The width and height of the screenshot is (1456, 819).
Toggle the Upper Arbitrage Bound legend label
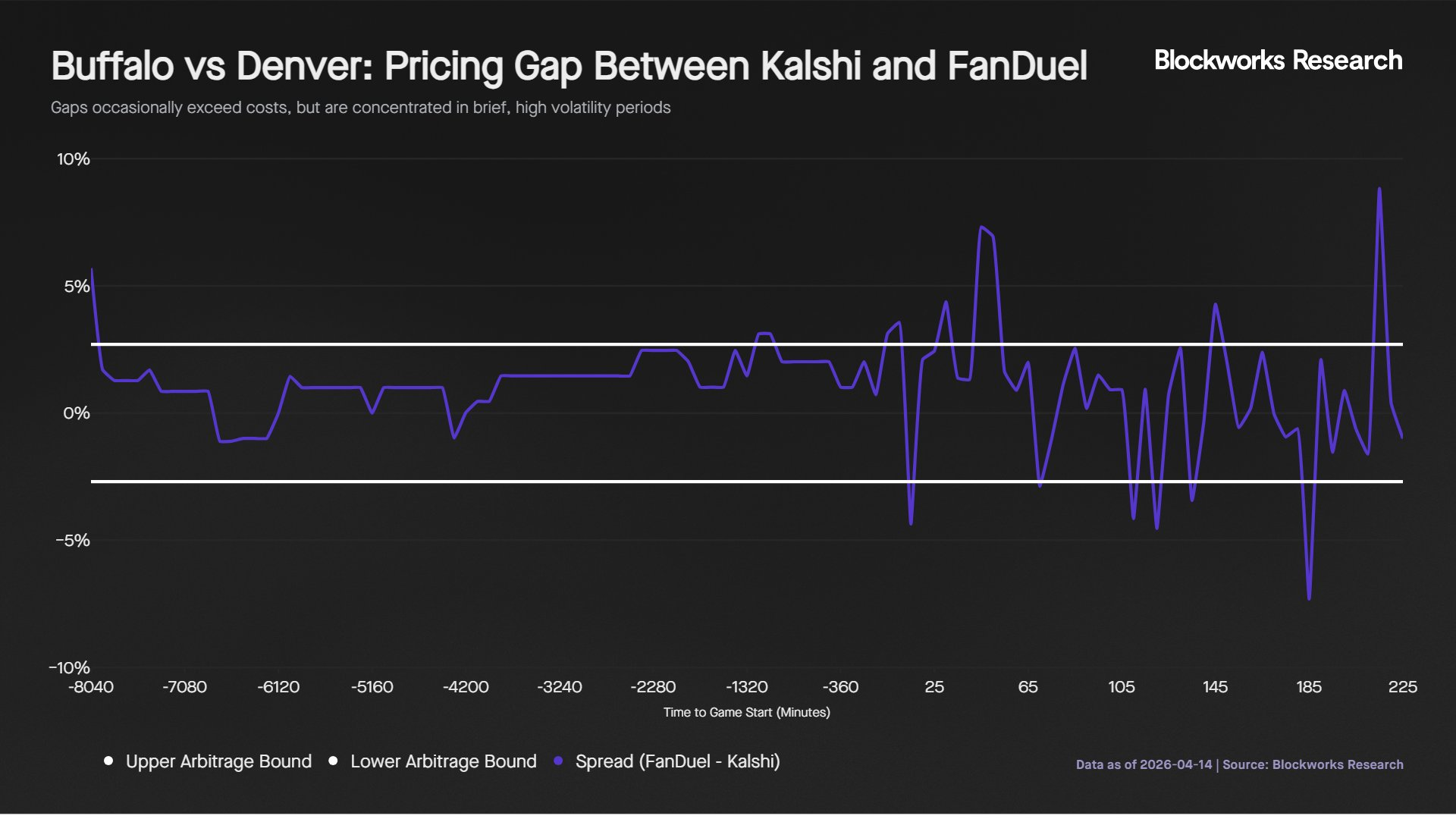click(x=218, y=761)
